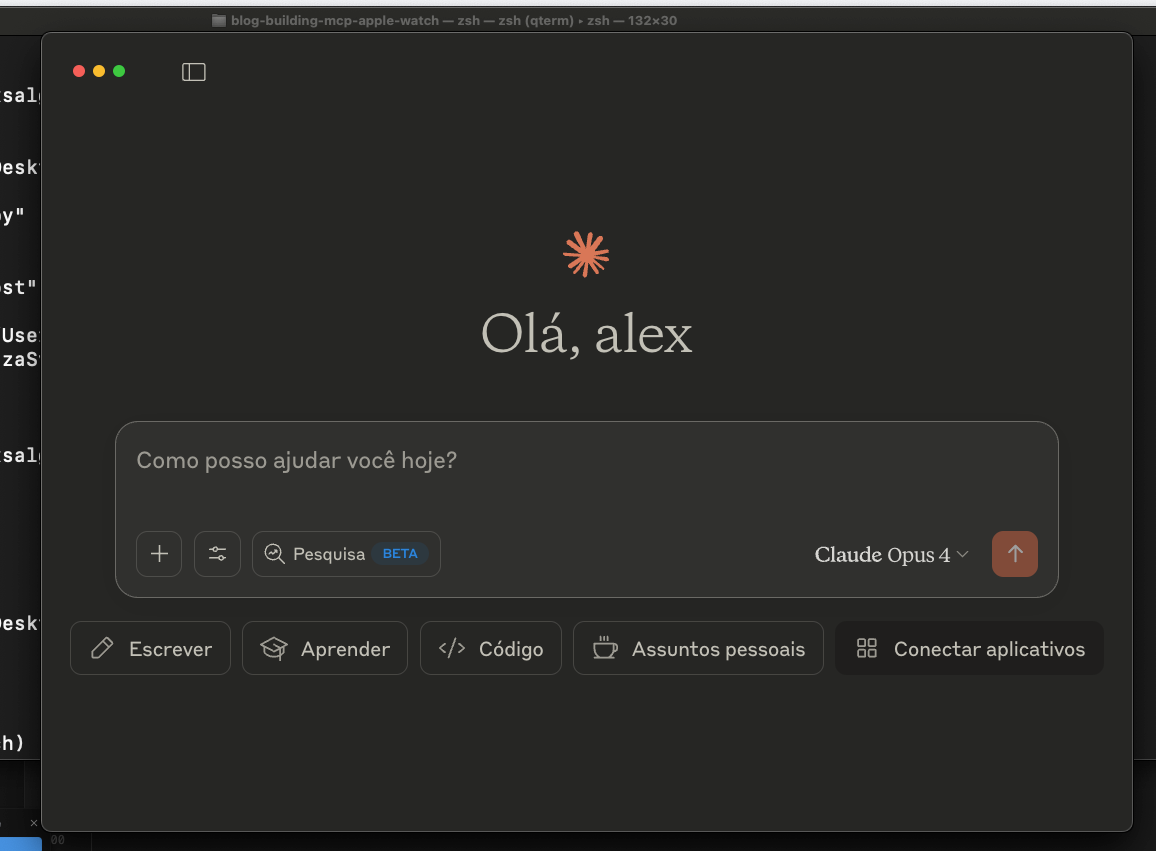Select the Aprender suggestion button
Screen dimensions: 1156x851
click(x=325, y=648)
